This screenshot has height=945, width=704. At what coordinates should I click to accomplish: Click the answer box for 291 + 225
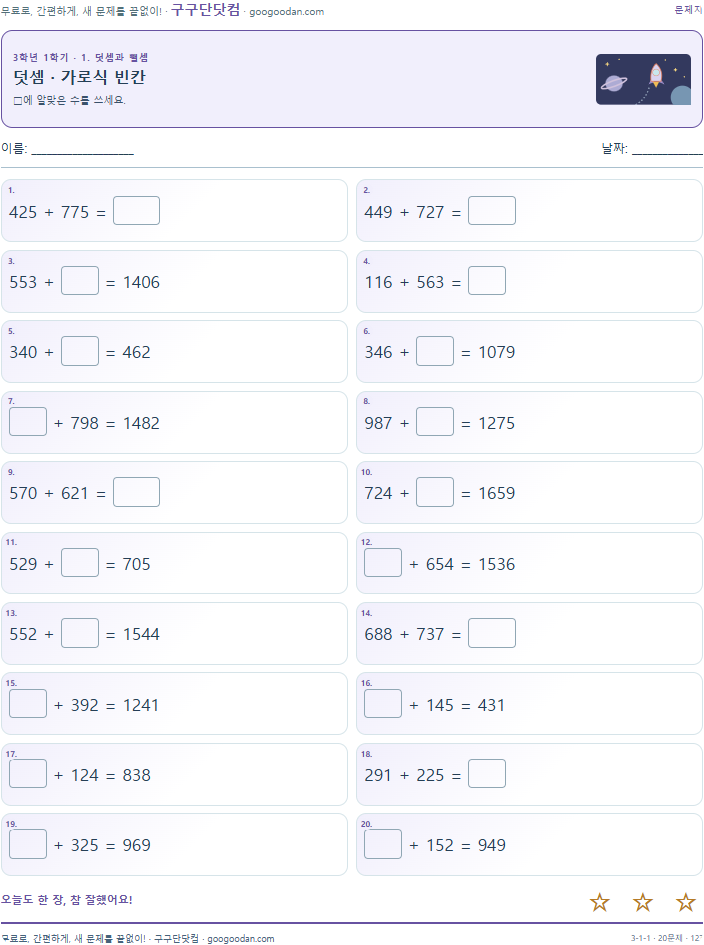487,773
